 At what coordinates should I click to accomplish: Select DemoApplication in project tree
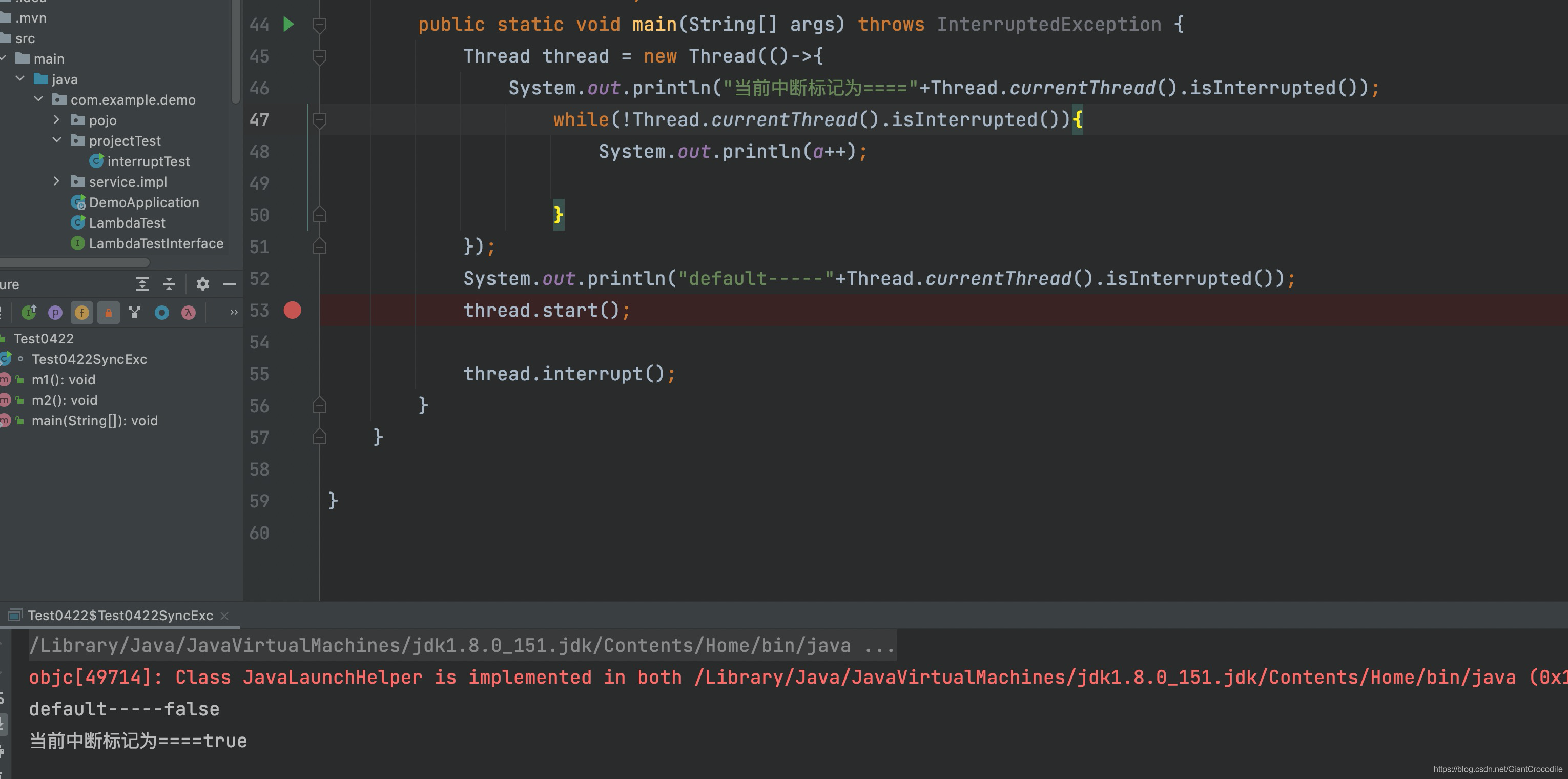145,202
